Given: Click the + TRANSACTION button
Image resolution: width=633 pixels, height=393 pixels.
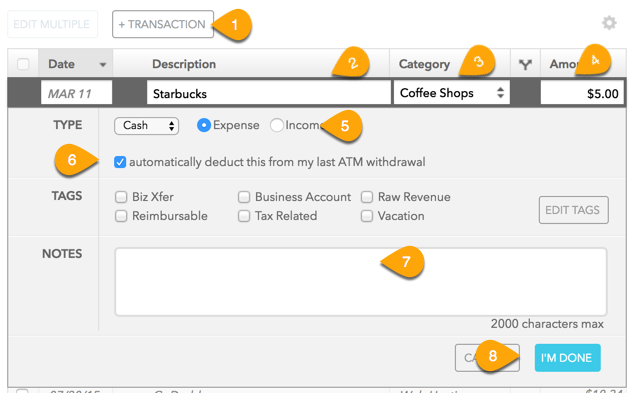Looking at the screenshot, I should tap(163, 24).
